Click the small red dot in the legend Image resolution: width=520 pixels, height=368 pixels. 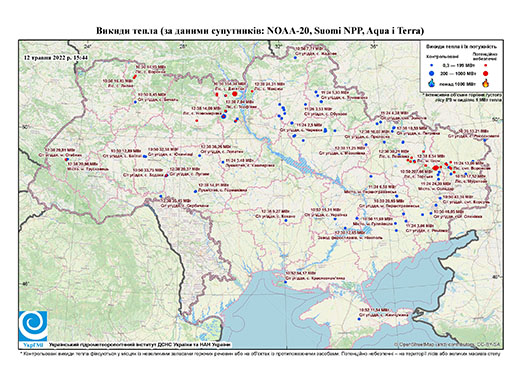pos(486,66)
